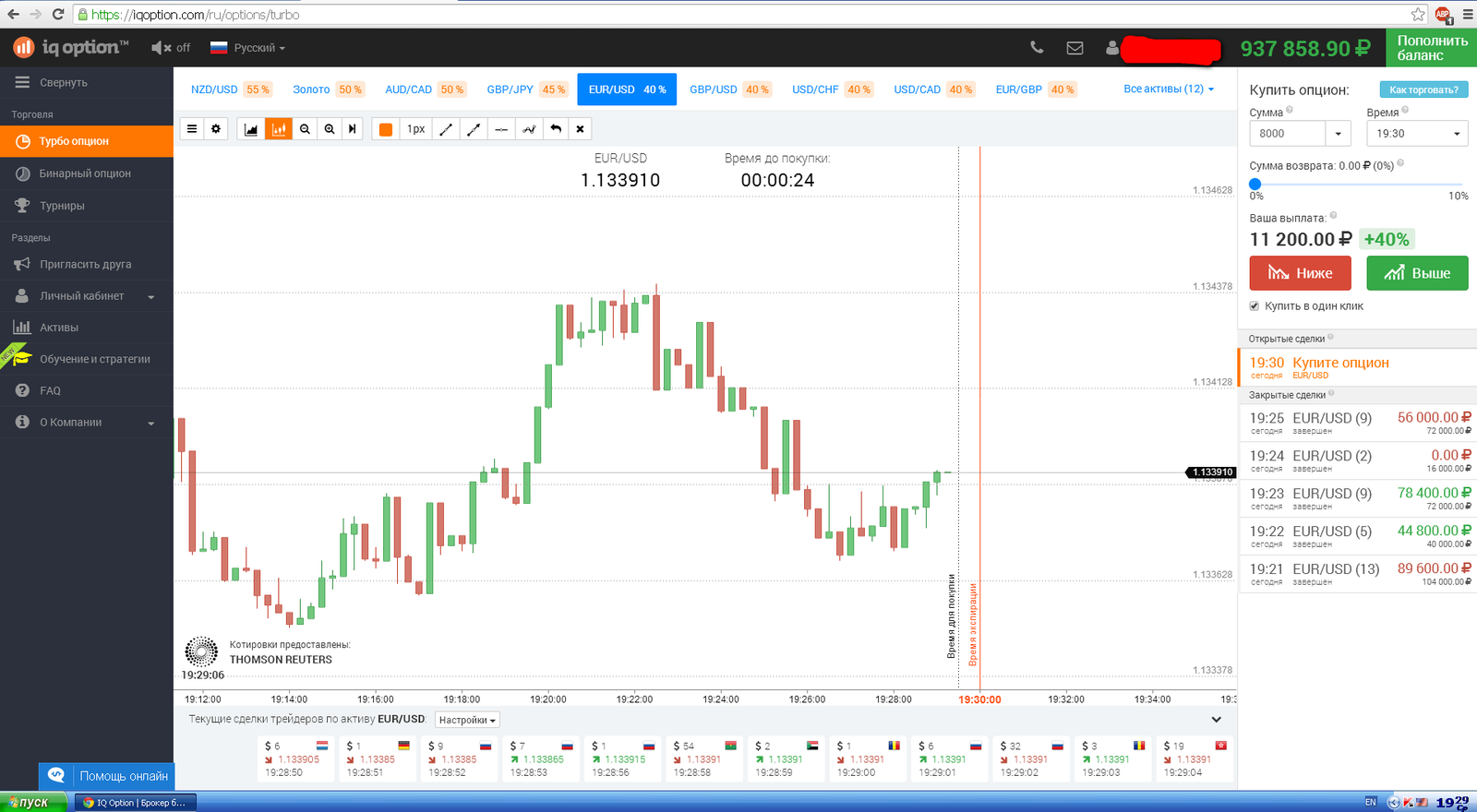This screenshot has height=812, width=1477.
Task: Select the horizontal line drawing tool
Action: point(501,129)
